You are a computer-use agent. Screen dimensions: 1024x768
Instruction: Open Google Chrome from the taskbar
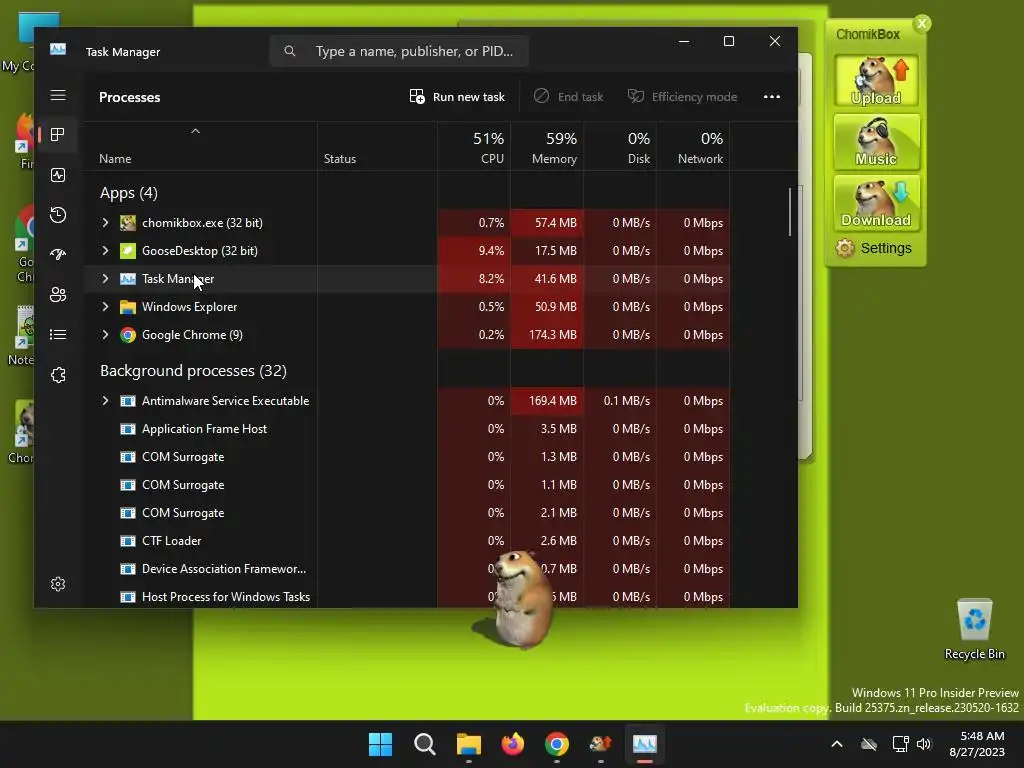pyautogui.click(x=556, y=744)
